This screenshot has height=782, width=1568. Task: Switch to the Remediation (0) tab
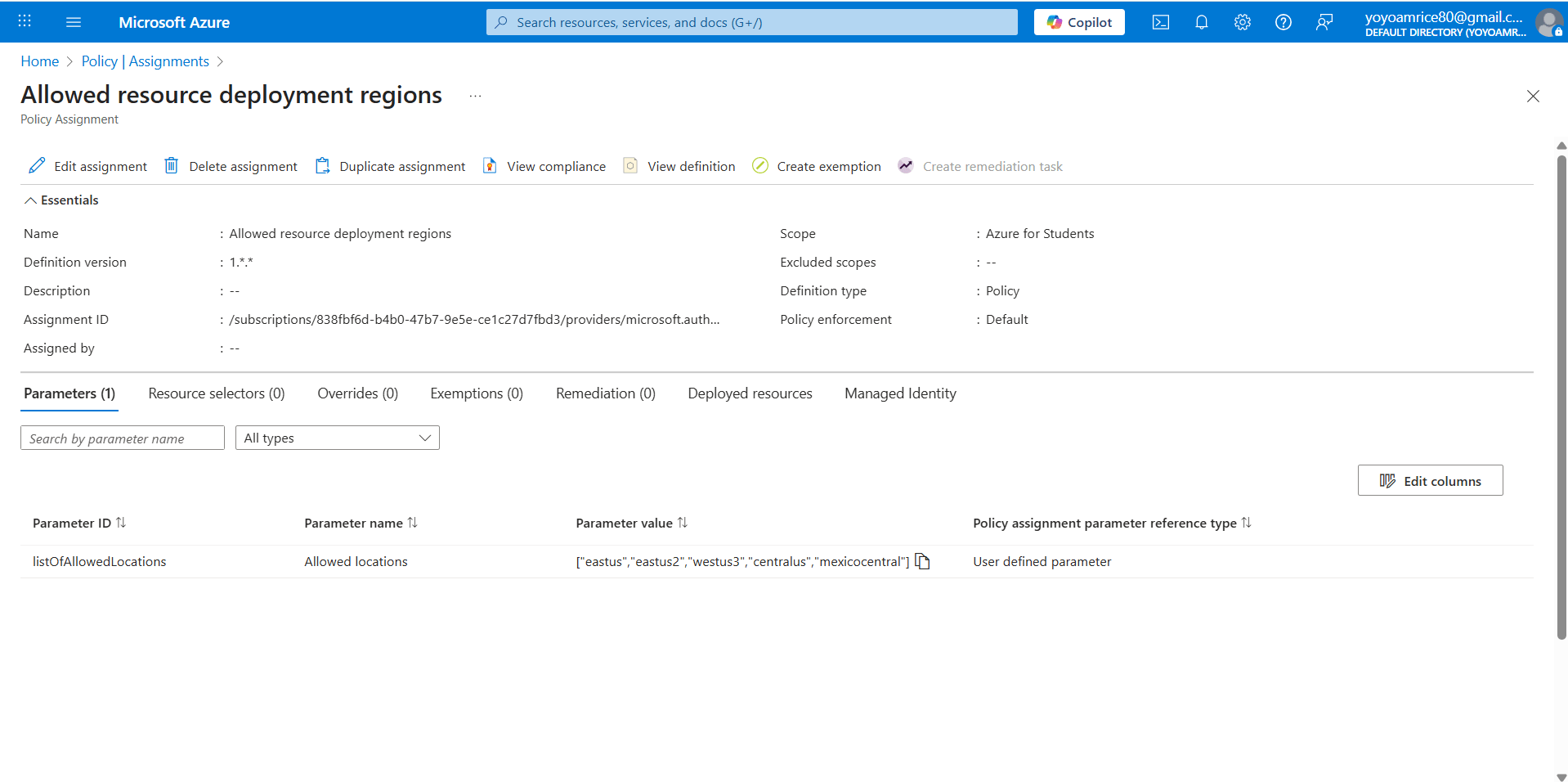pyautogui.click(x=606, y=393)
